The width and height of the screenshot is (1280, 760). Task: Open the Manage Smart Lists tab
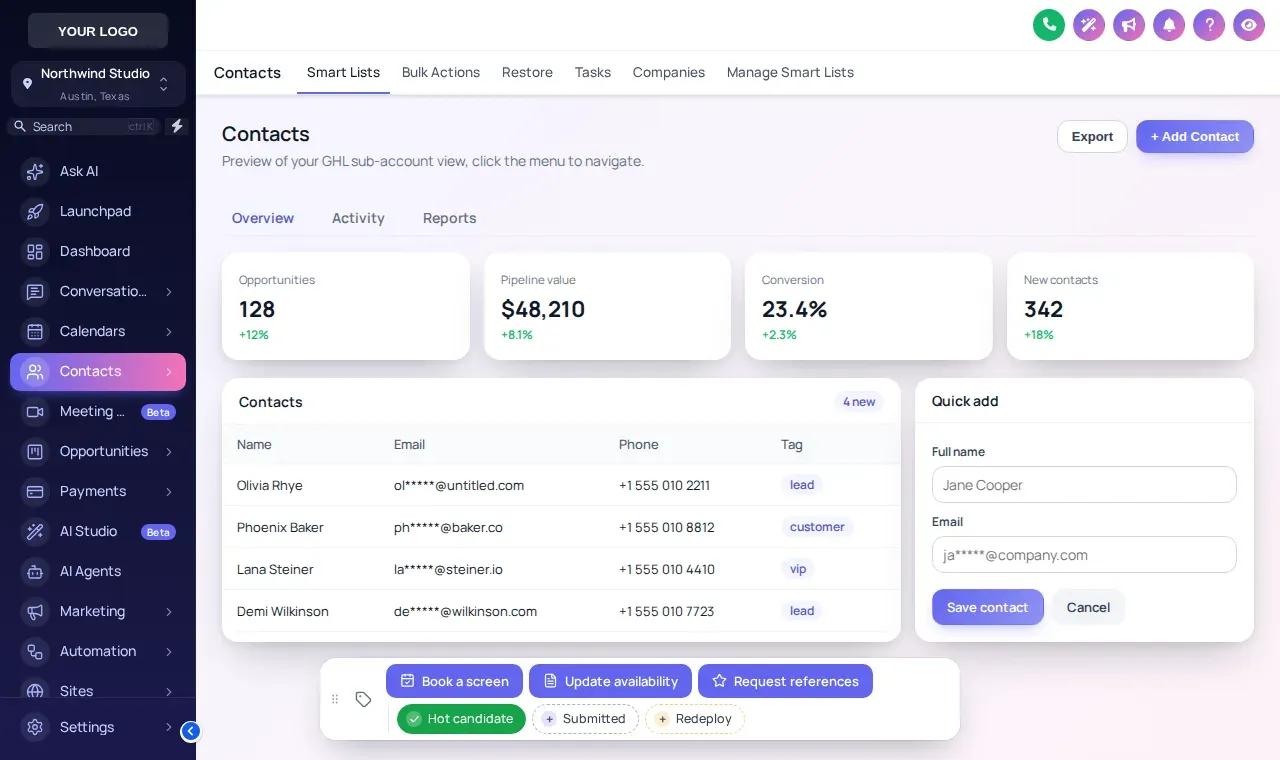790,72
